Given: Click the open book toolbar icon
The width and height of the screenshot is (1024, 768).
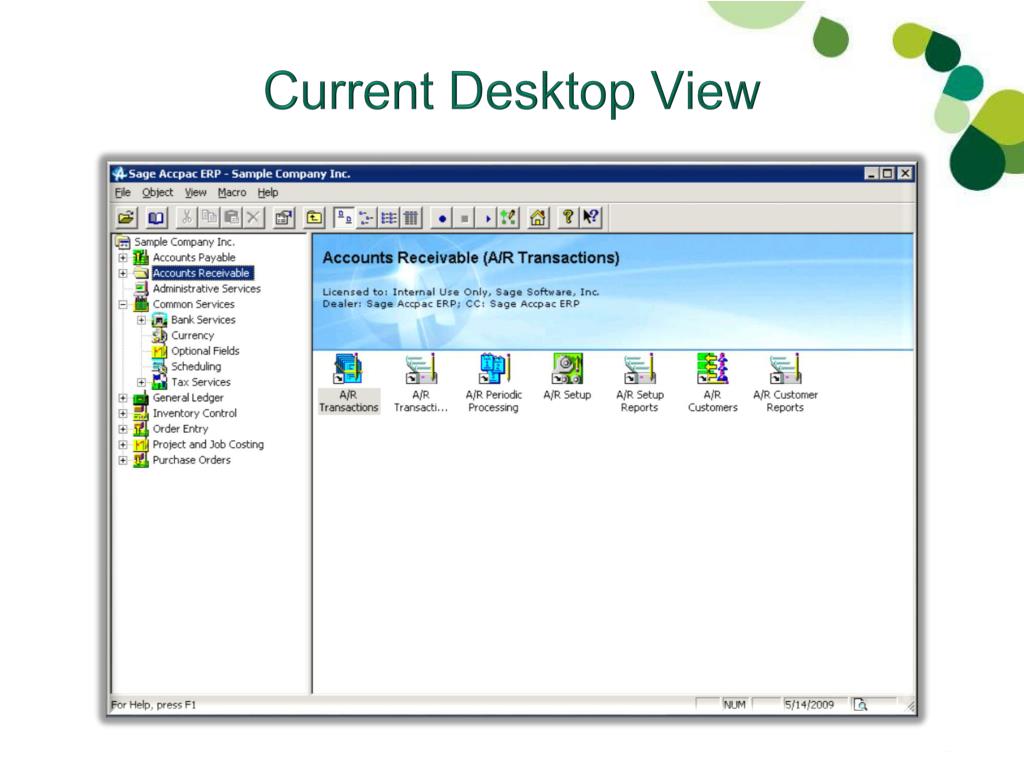Looking at the screenshot, I should pyautogui.click(x=156, y=217).
